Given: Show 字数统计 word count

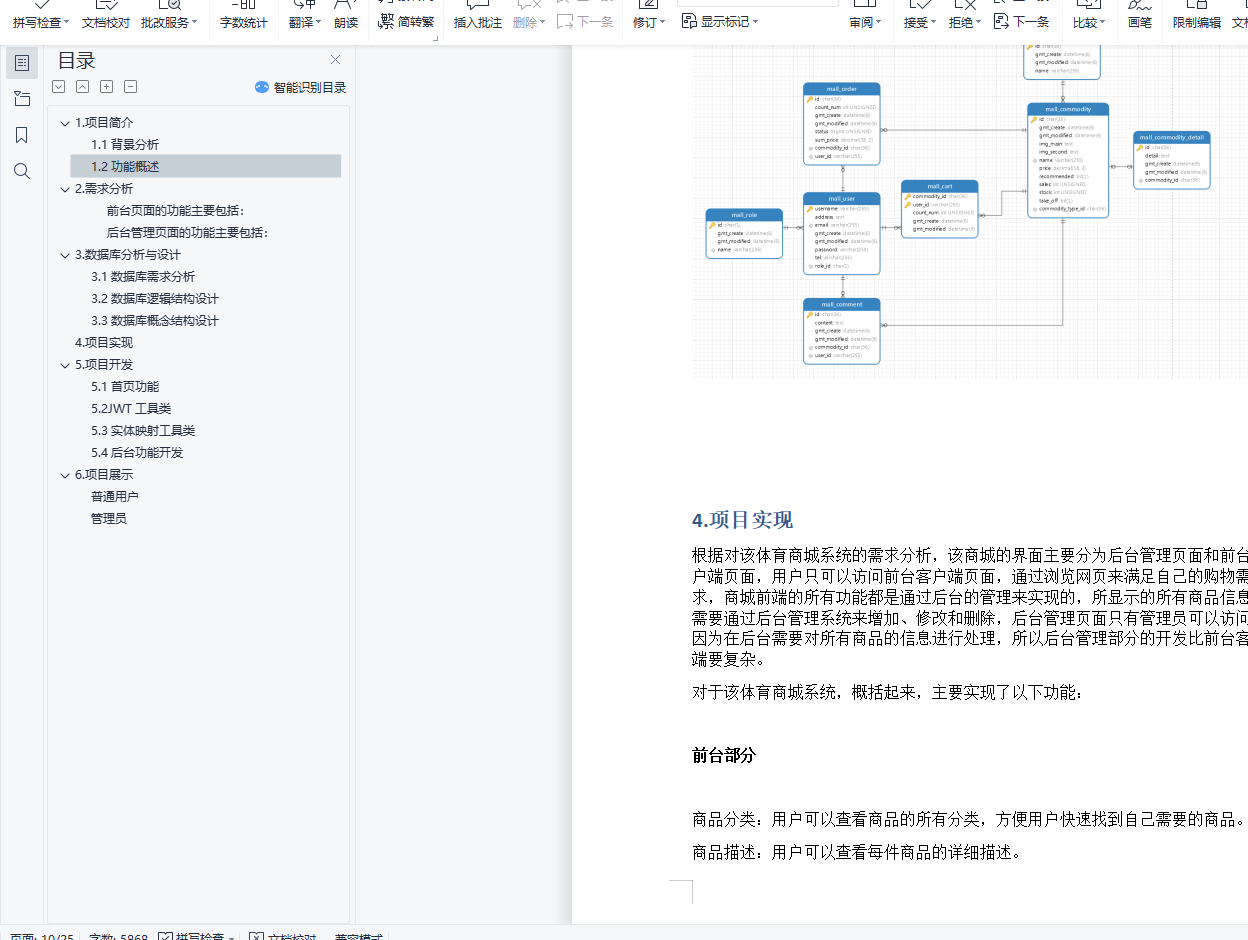Looking at the screenshot, I should pyautogui.click(x=244, y=22).
